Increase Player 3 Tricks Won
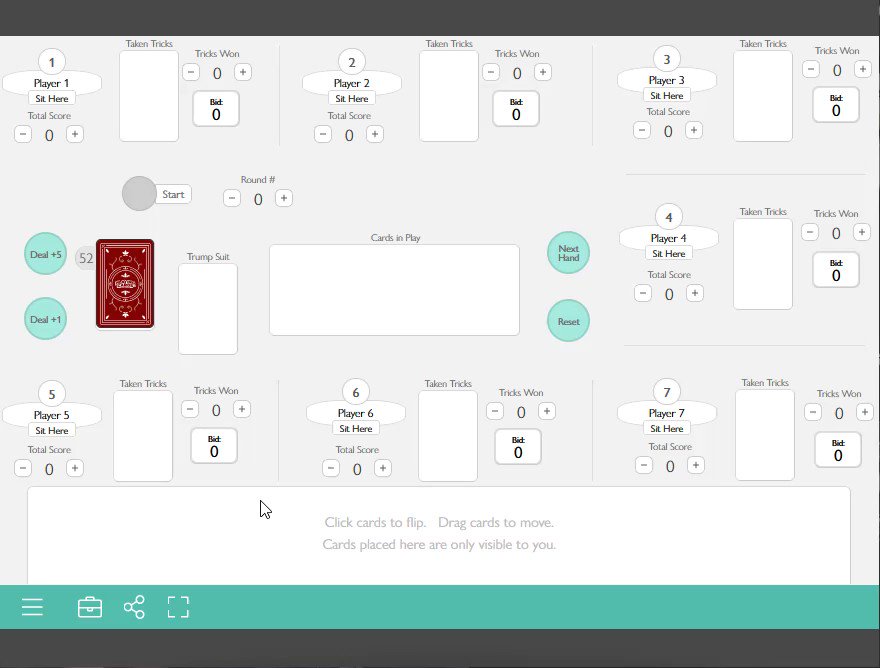 point(863,69)
